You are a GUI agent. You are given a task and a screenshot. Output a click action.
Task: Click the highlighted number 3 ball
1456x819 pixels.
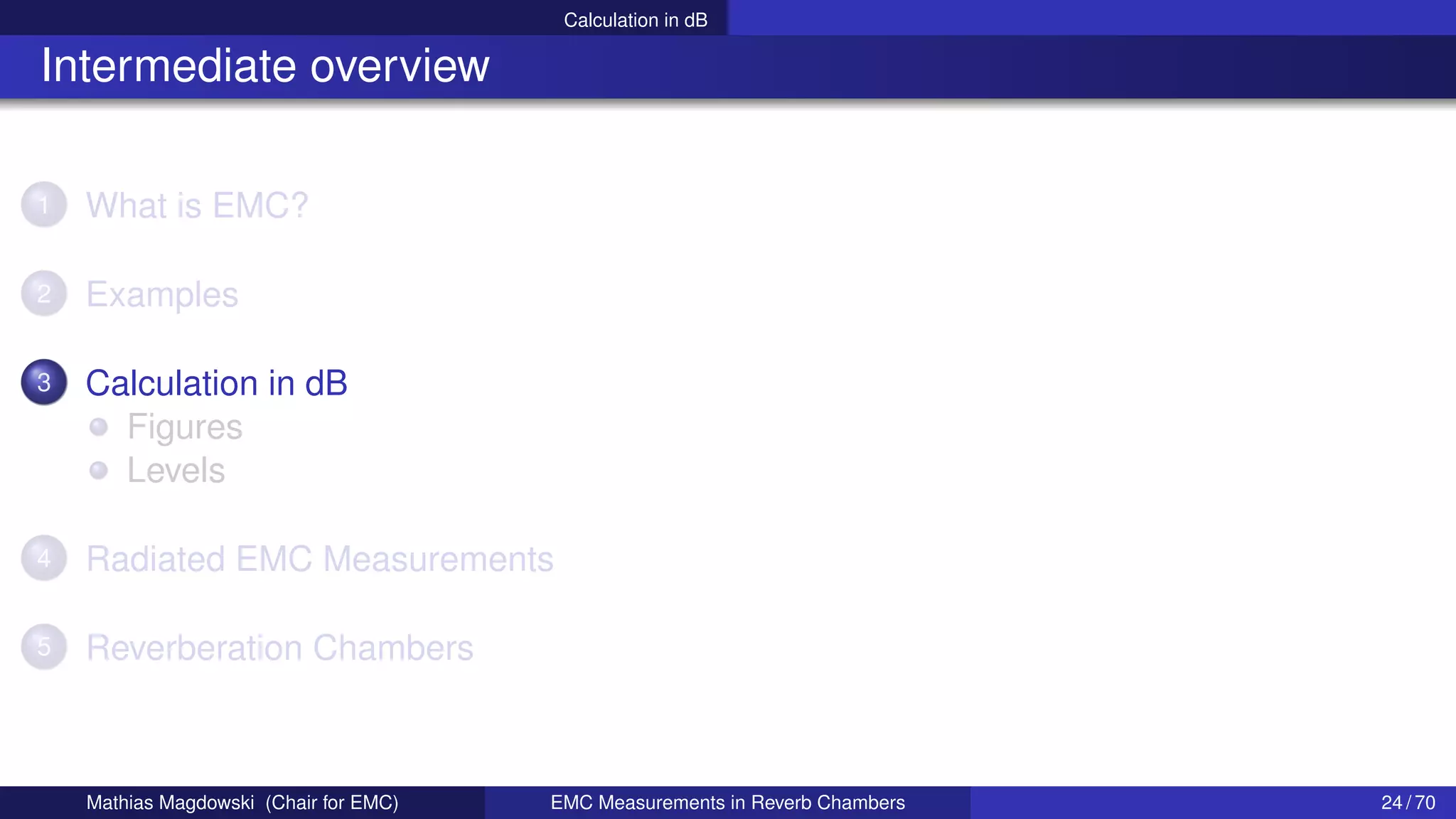point(44,382)
